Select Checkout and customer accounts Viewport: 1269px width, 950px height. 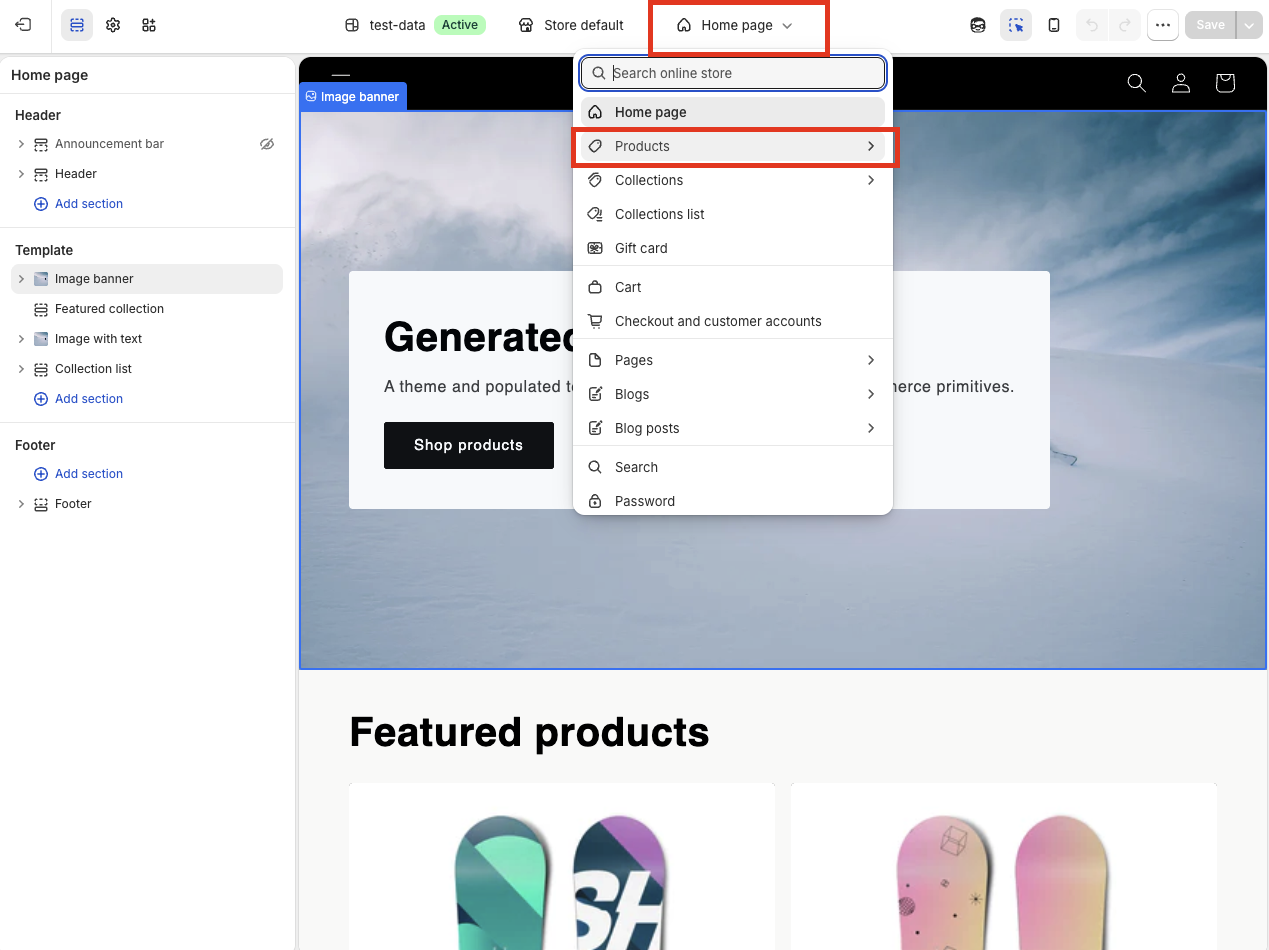pos(733,321)
